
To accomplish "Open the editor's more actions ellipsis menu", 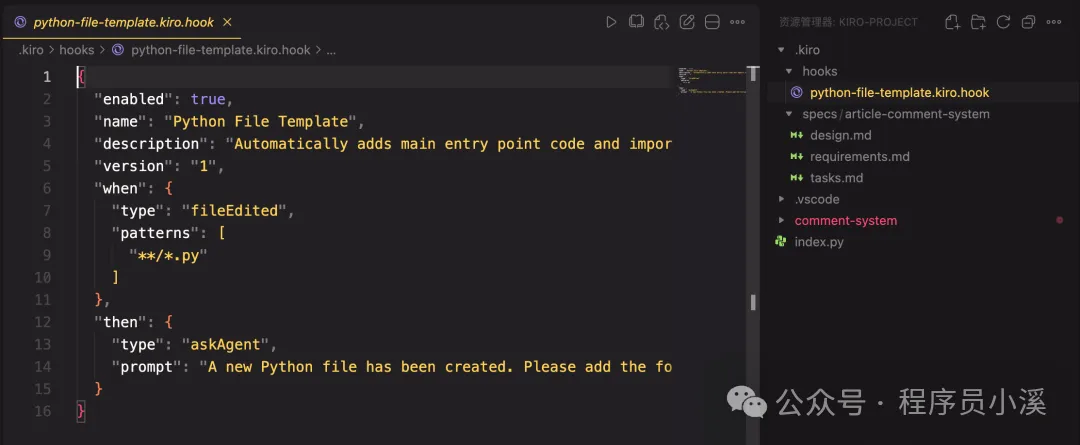I will [737, 22].
